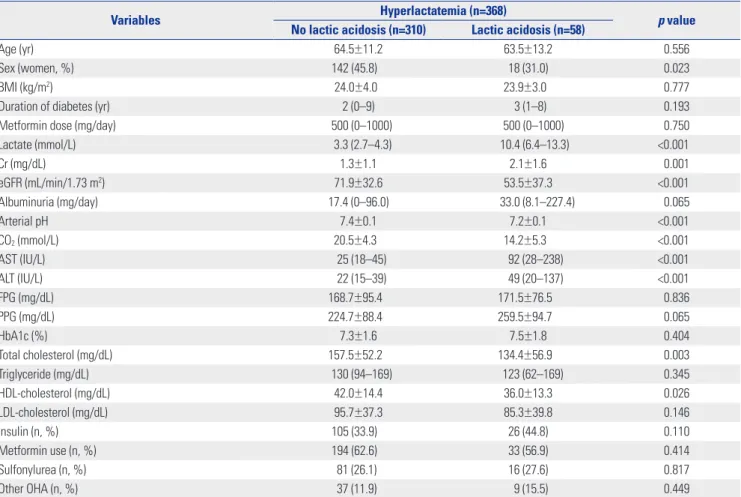Select the value '22 (15–39)'
Viewport: 741px width, 497px height.
(x=362, y=279)
